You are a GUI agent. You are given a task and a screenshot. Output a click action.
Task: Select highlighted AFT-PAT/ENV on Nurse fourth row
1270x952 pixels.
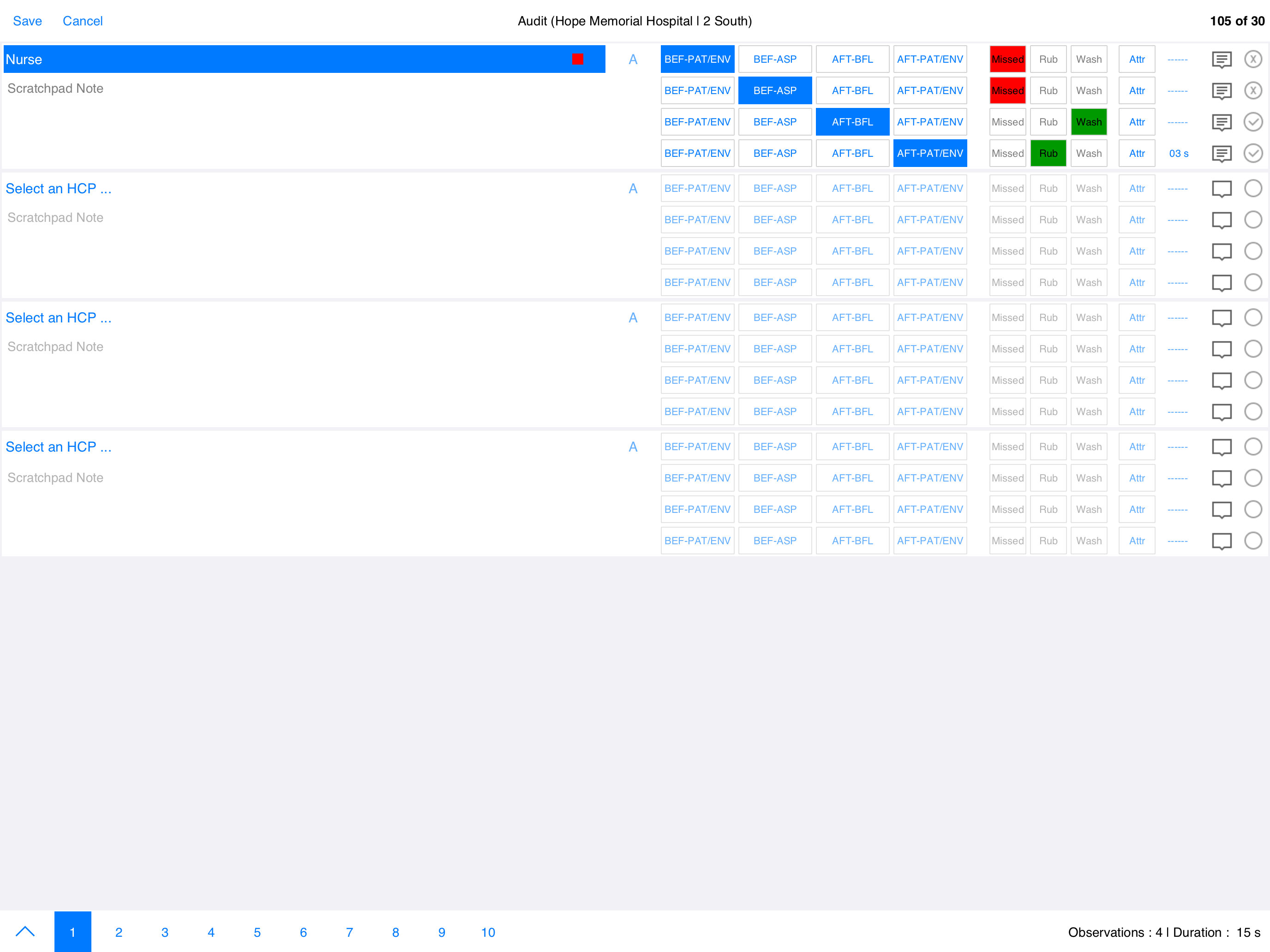(930, 153)
